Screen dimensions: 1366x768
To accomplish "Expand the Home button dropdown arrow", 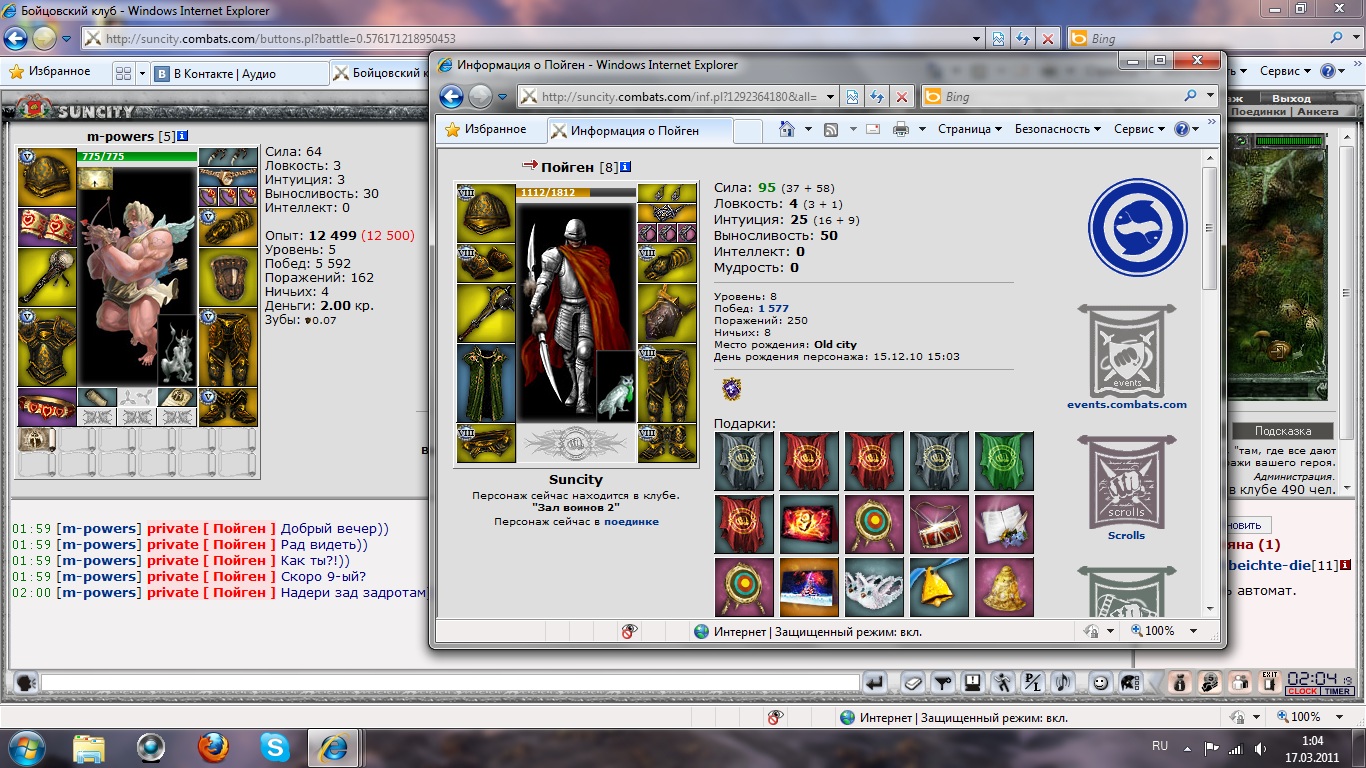I will point(808,129).
